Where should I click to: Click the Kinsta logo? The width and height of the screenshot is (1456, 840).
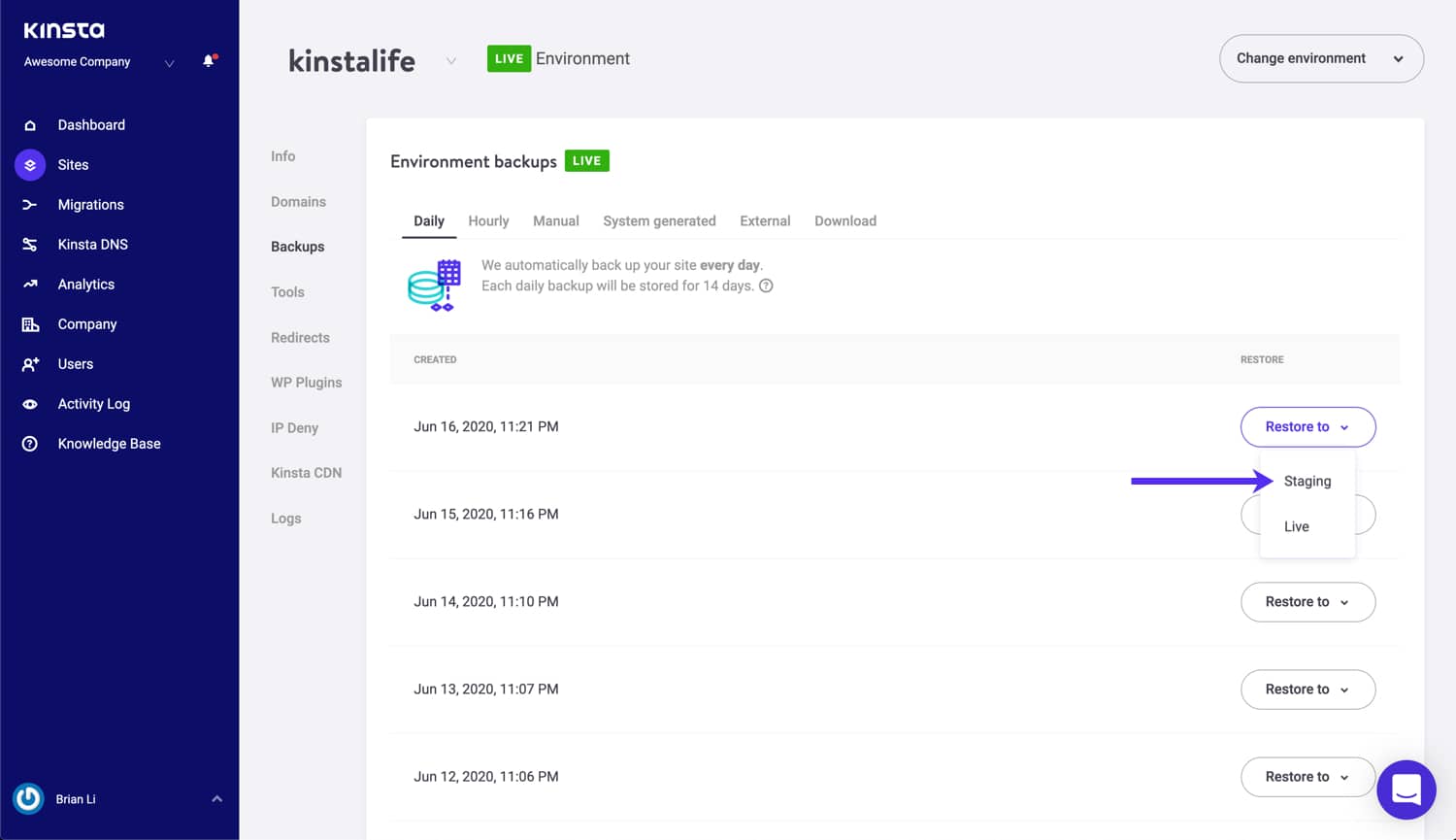[x=64, y=30]
